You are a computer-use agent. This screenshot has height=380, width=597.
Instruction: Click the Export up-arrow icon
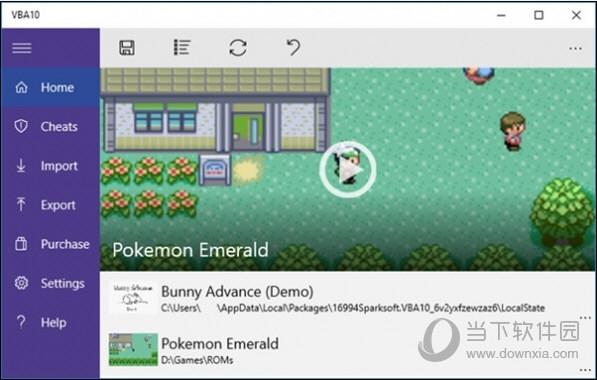21,204
